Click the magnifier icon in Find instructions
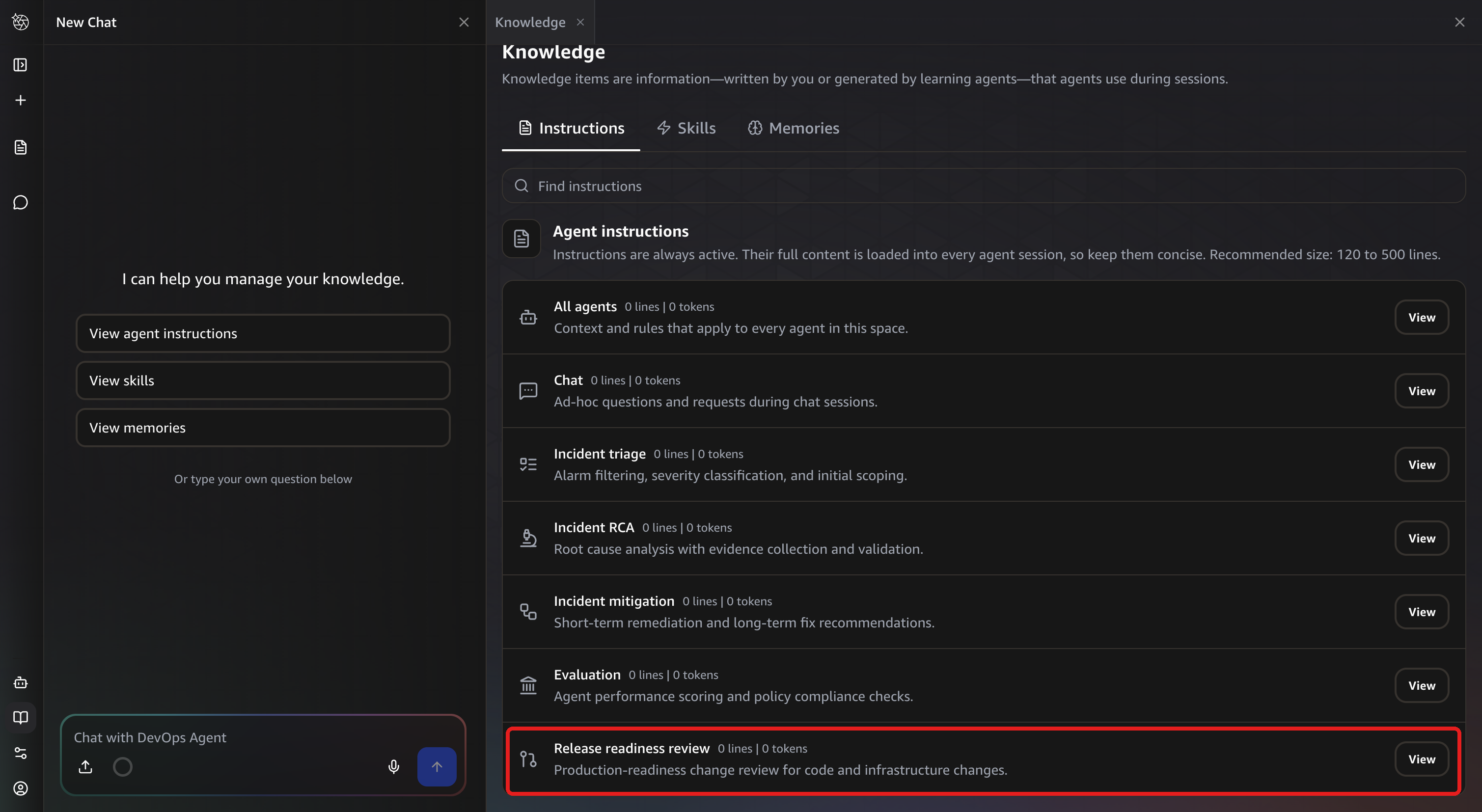Viewport: 1482px width, 812px height. point(521,185)
